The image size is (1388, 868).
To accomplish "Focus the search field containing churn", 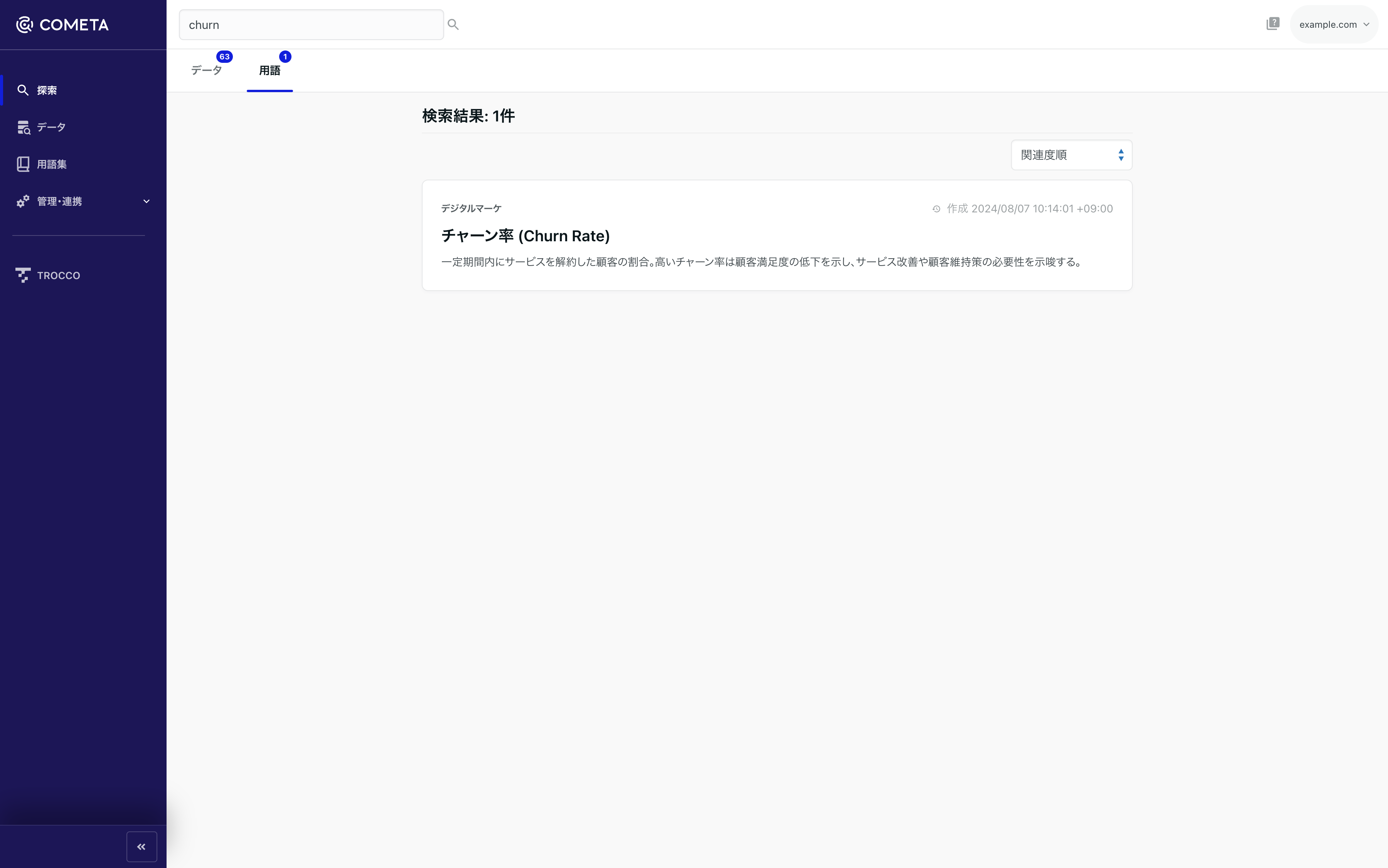I will click(x=311, y=25).
